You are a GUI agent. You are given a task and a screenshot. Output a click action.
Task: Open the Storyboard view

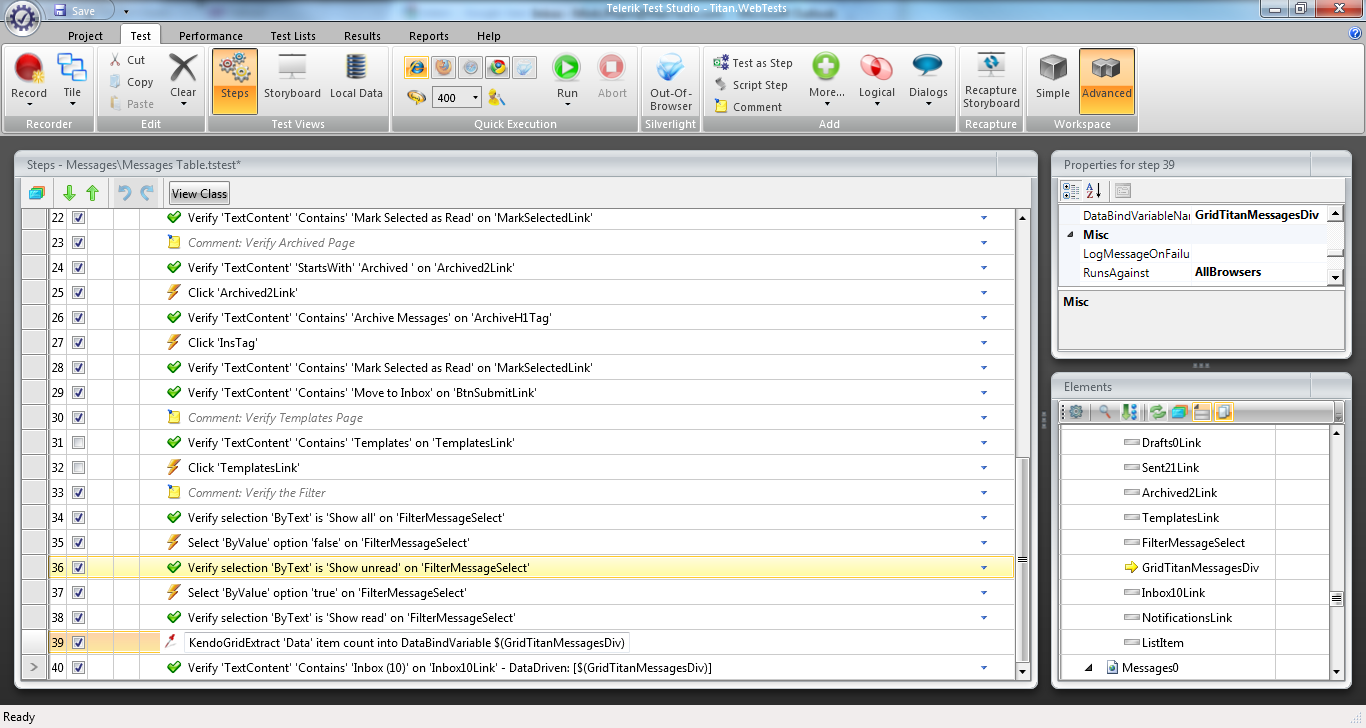click(x=292, y=77)
